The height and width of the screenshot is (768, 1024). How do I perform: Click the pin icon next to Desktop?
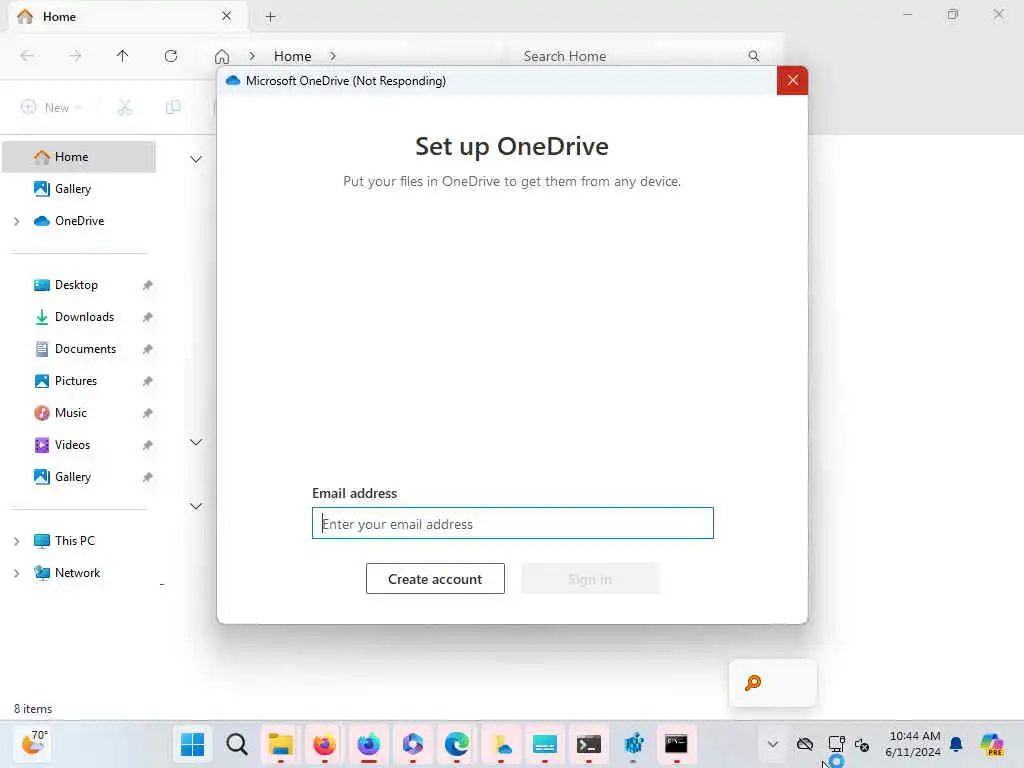coord(148,285)
